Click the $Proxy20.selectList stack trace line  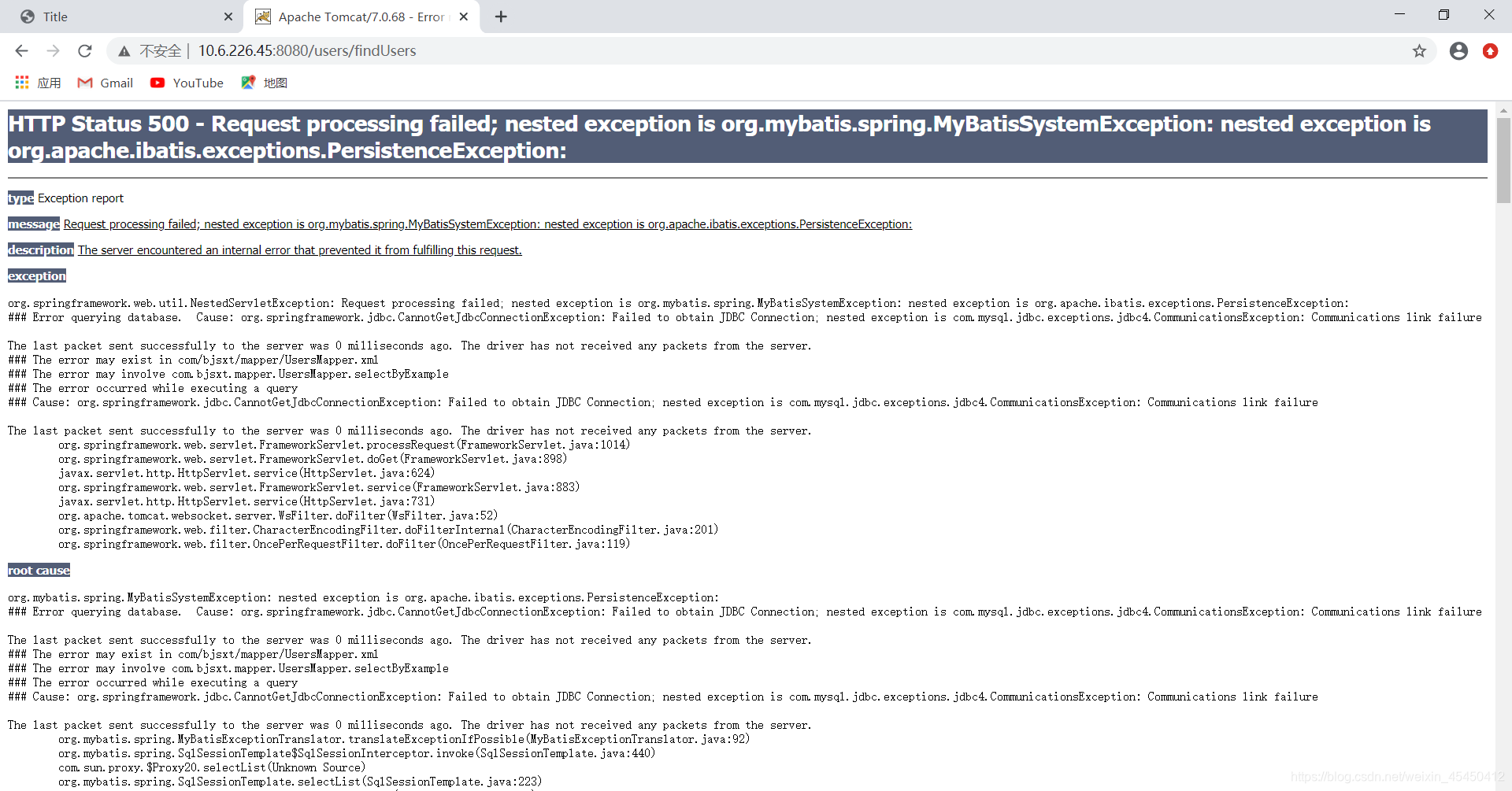(212, 767)
